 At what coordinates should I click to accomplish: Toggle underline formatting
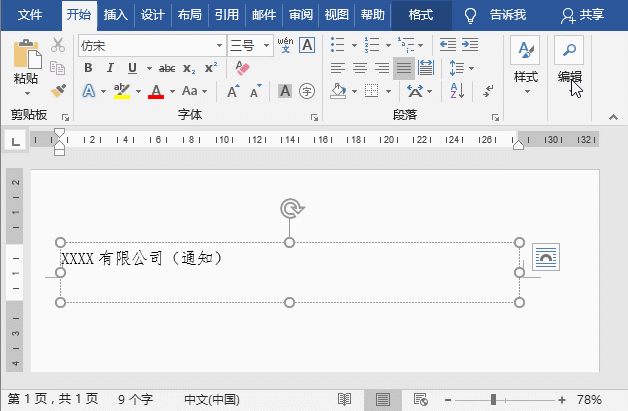pos(132,68)
